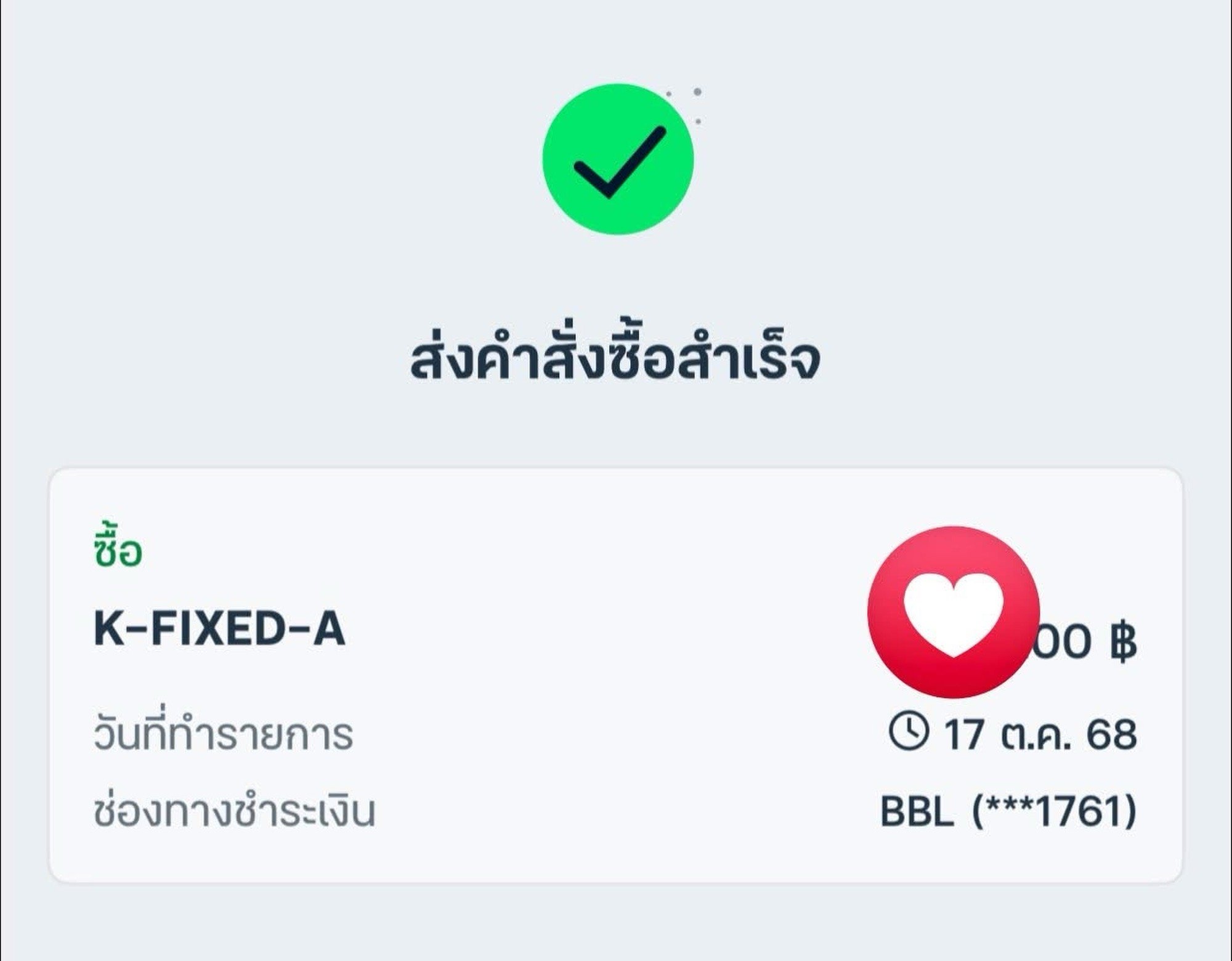Click the partially hidden amount digits 00

pyautogui.click(x=1066, y=643)
